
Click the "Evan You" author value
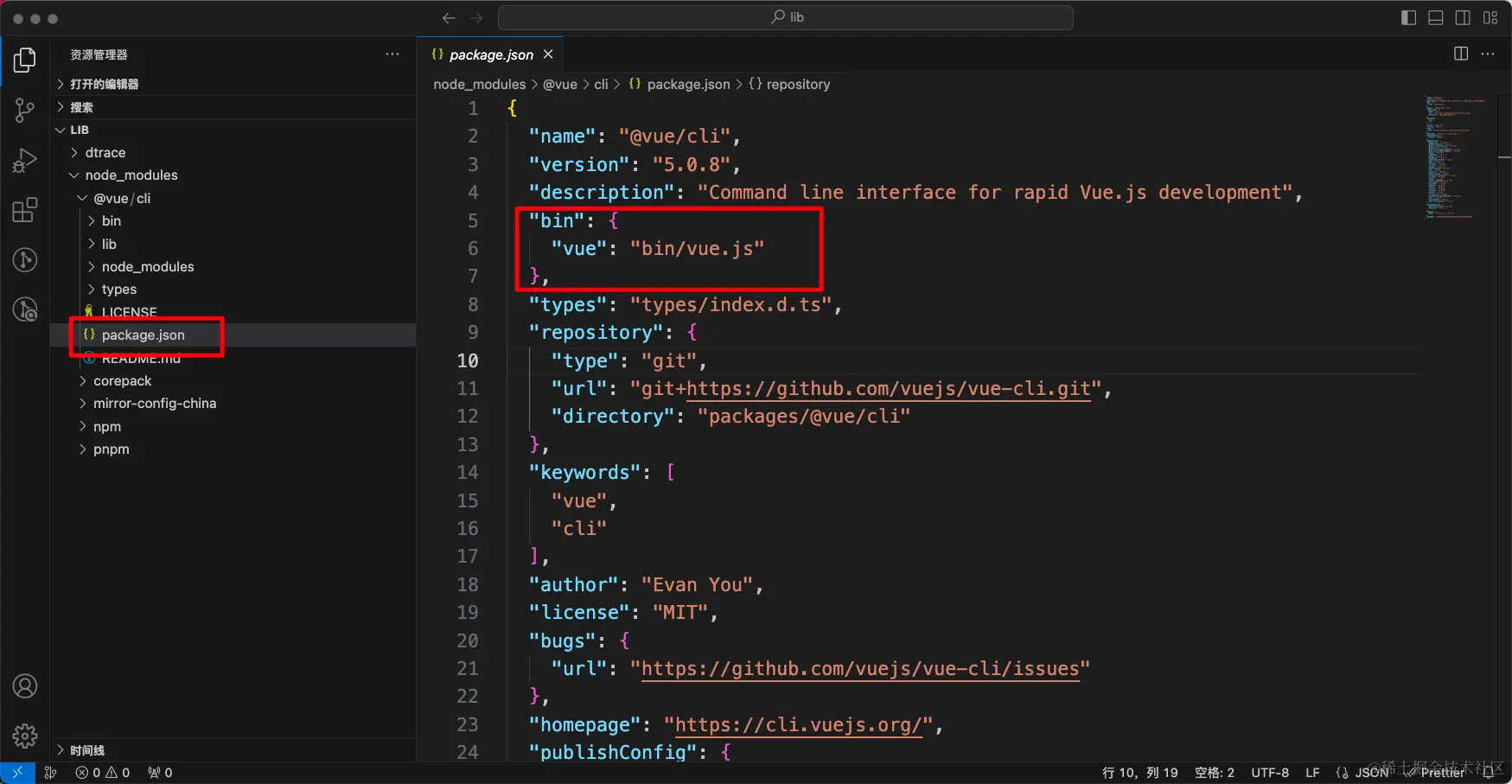pyautogui.click(x=697, y=585)
